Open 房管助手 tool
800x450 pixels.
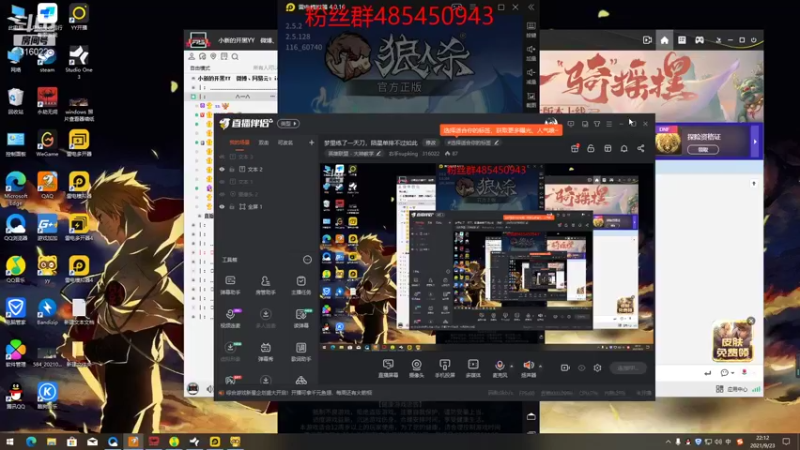265,285
